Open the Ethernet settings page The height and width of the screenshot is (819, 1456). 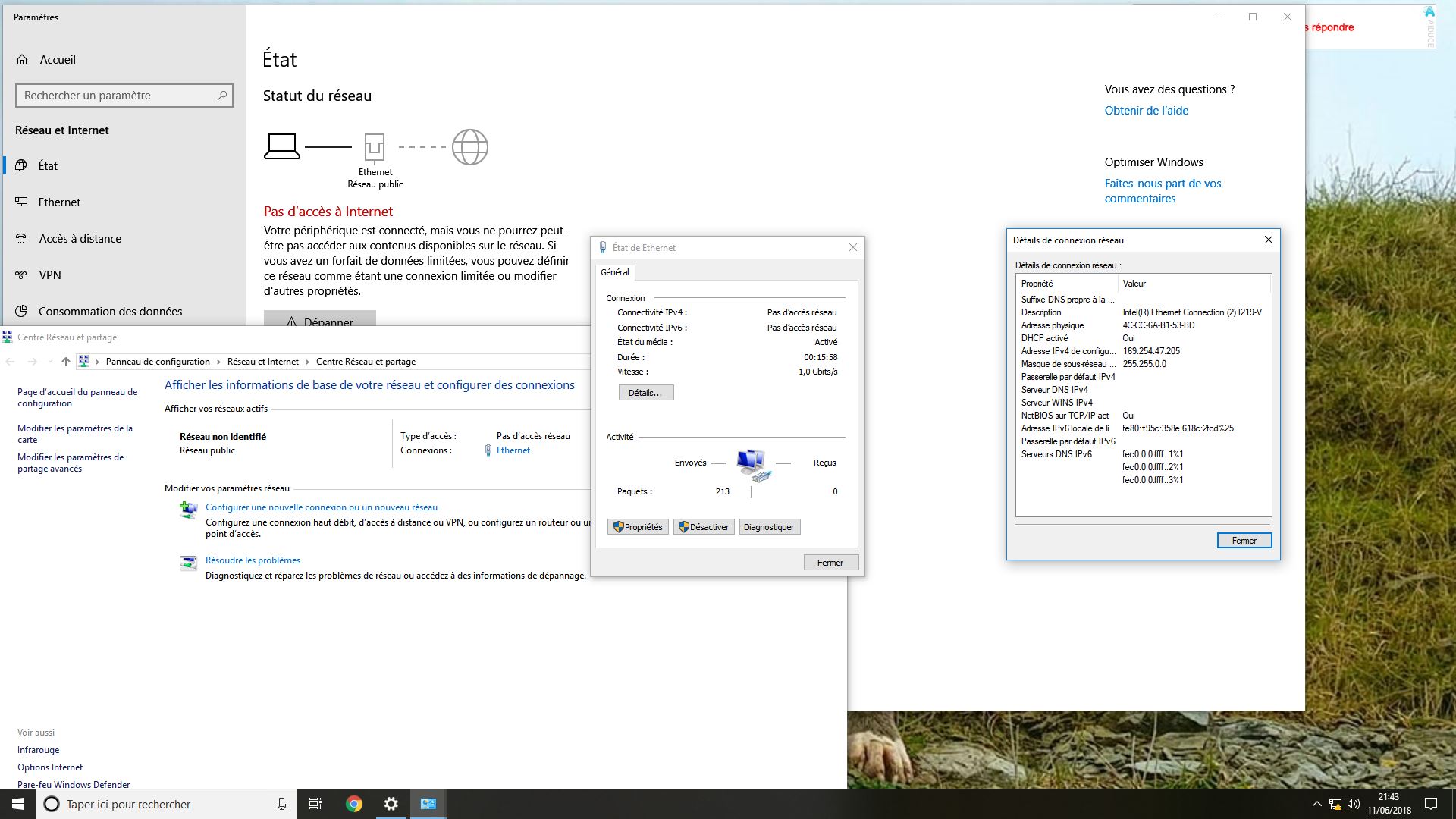click(59, 202)
